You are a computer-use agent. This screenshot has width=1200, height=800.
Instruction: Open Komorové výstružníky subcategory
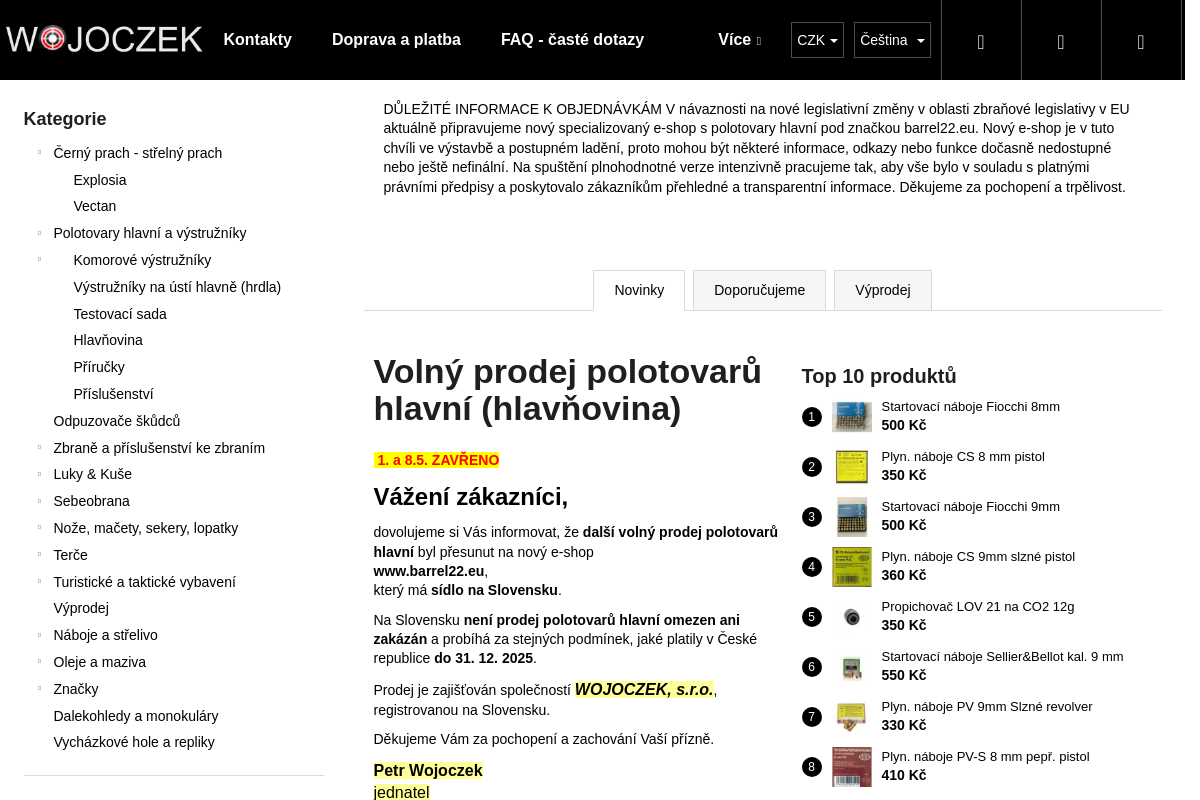[142, 260]
